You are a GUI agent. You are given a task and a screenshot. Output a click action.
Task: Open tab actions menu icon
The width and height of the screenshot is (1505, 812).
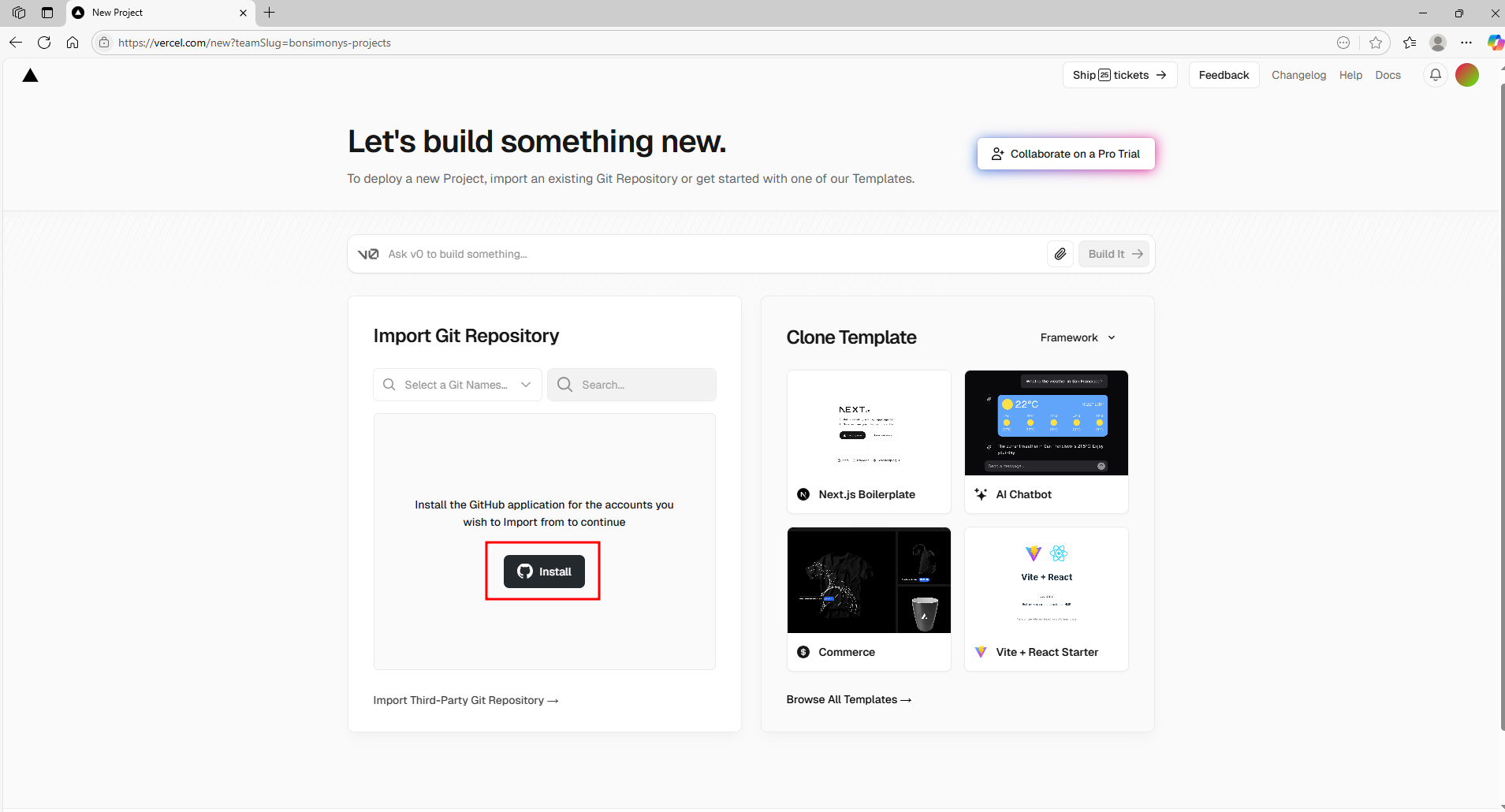click(47, 13)
